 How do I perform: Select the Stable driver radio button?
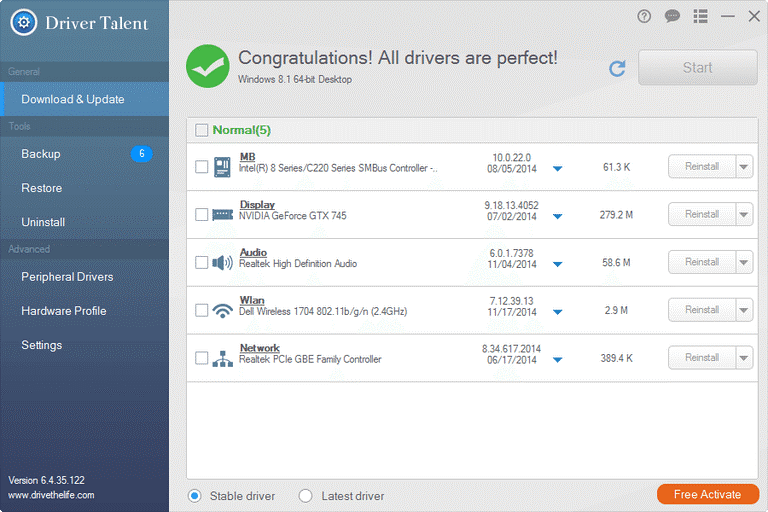click(x=194, y=496)
